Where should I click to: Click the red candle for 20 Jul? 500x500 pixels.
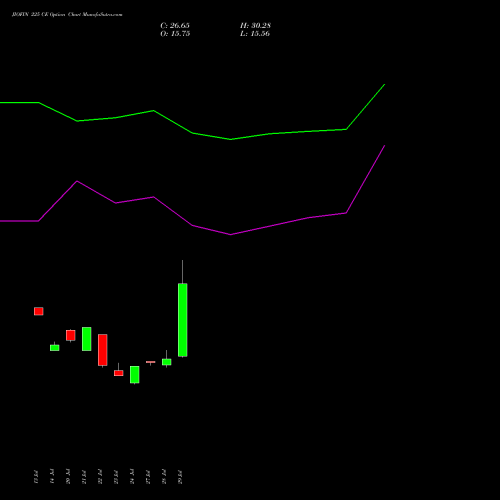71,335
